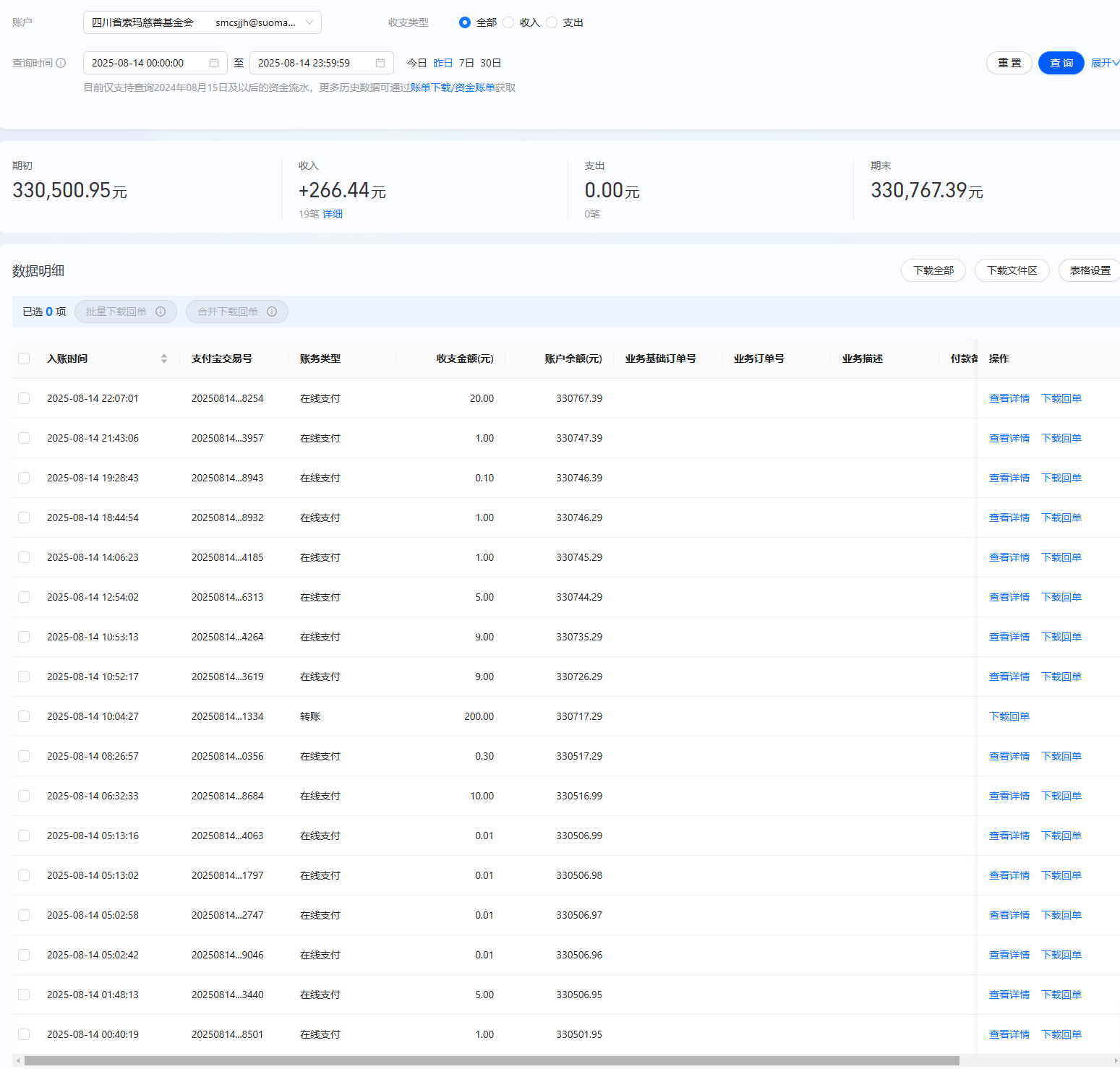Click right arrow of horizontal scrollbar
The image size is (1120, 1069).
1115,1061
